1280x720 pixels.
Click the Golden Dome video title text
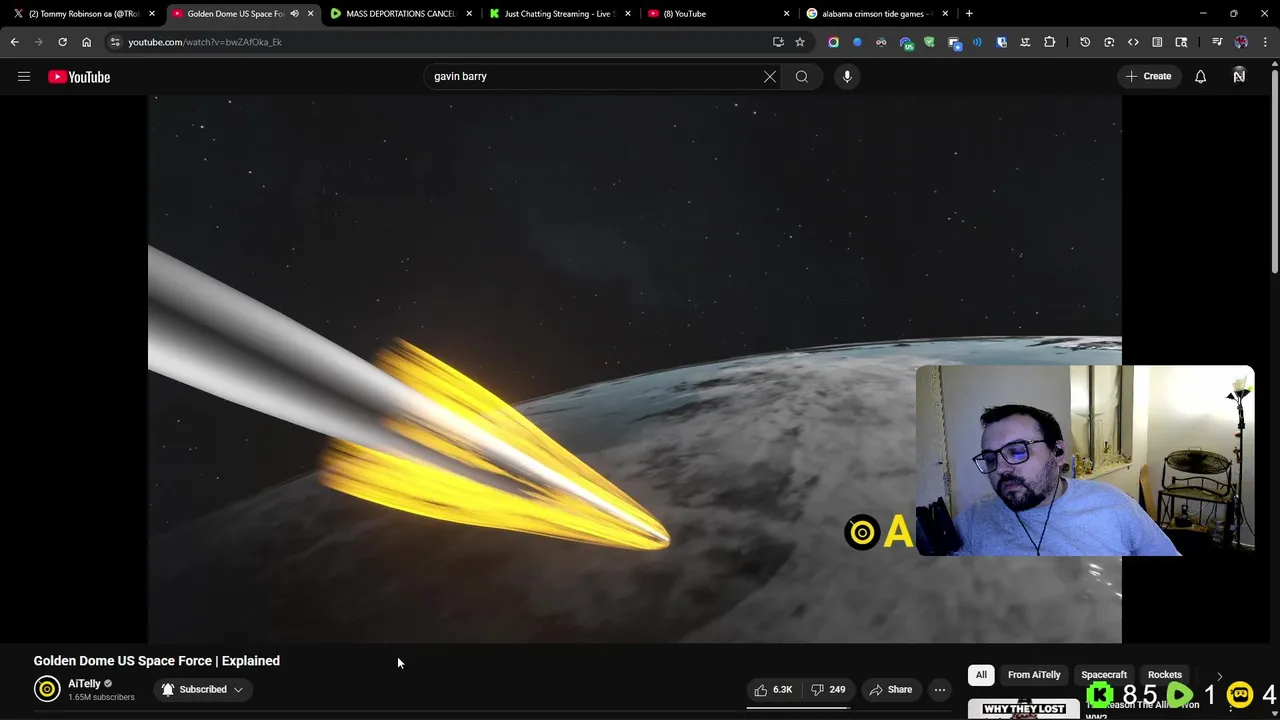click(157, 661)
